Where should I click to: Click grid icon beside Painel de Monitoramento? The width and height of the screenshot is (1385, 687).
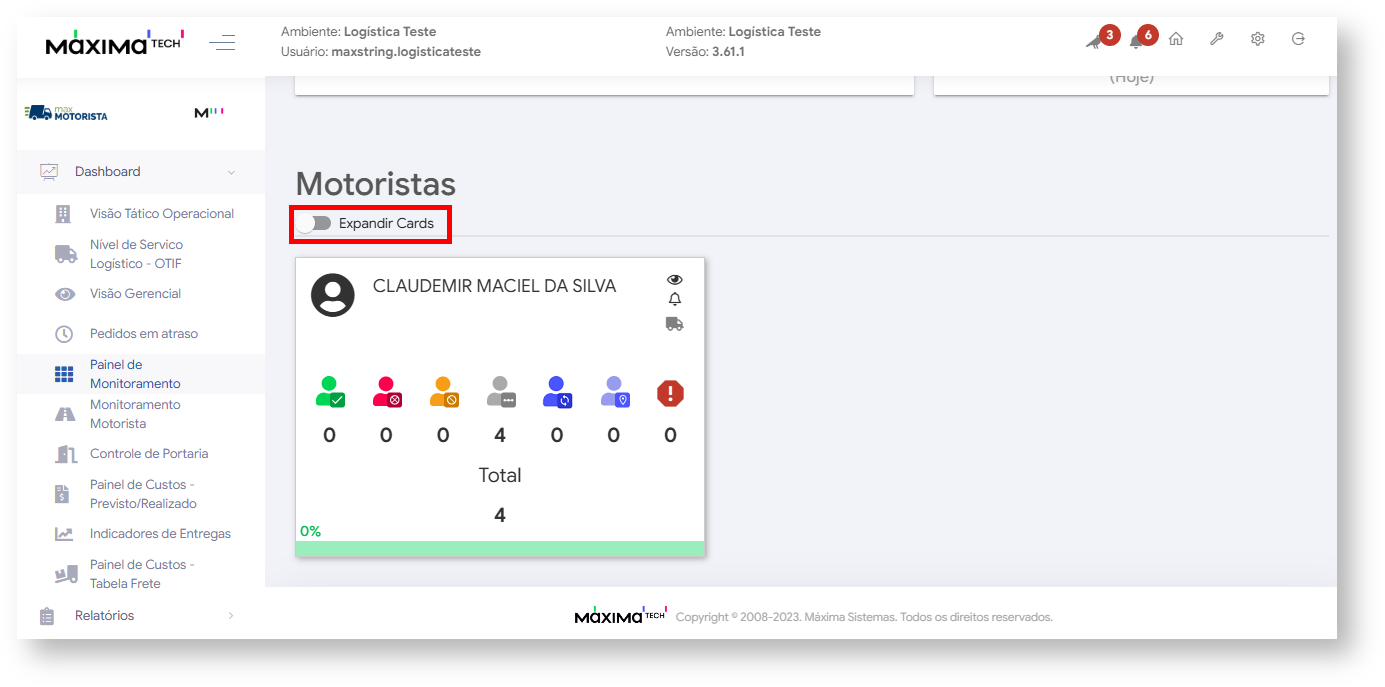(x=64, y=375)
